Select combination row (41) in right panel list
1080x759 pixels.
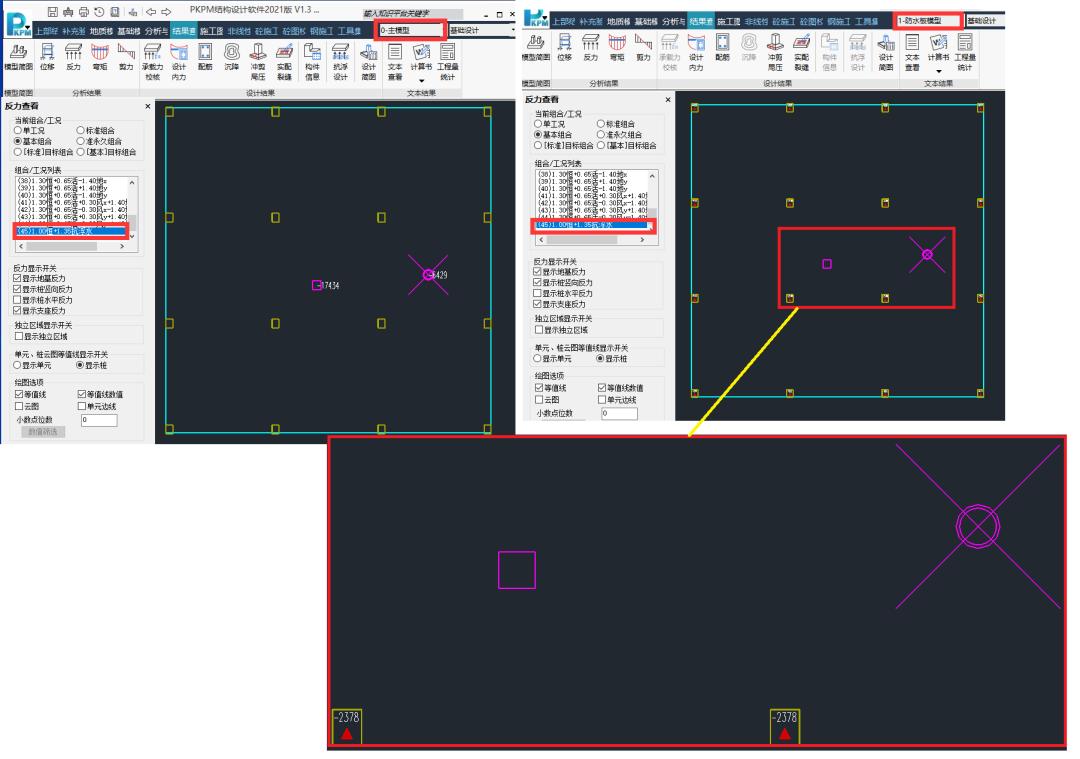[592, 196]
